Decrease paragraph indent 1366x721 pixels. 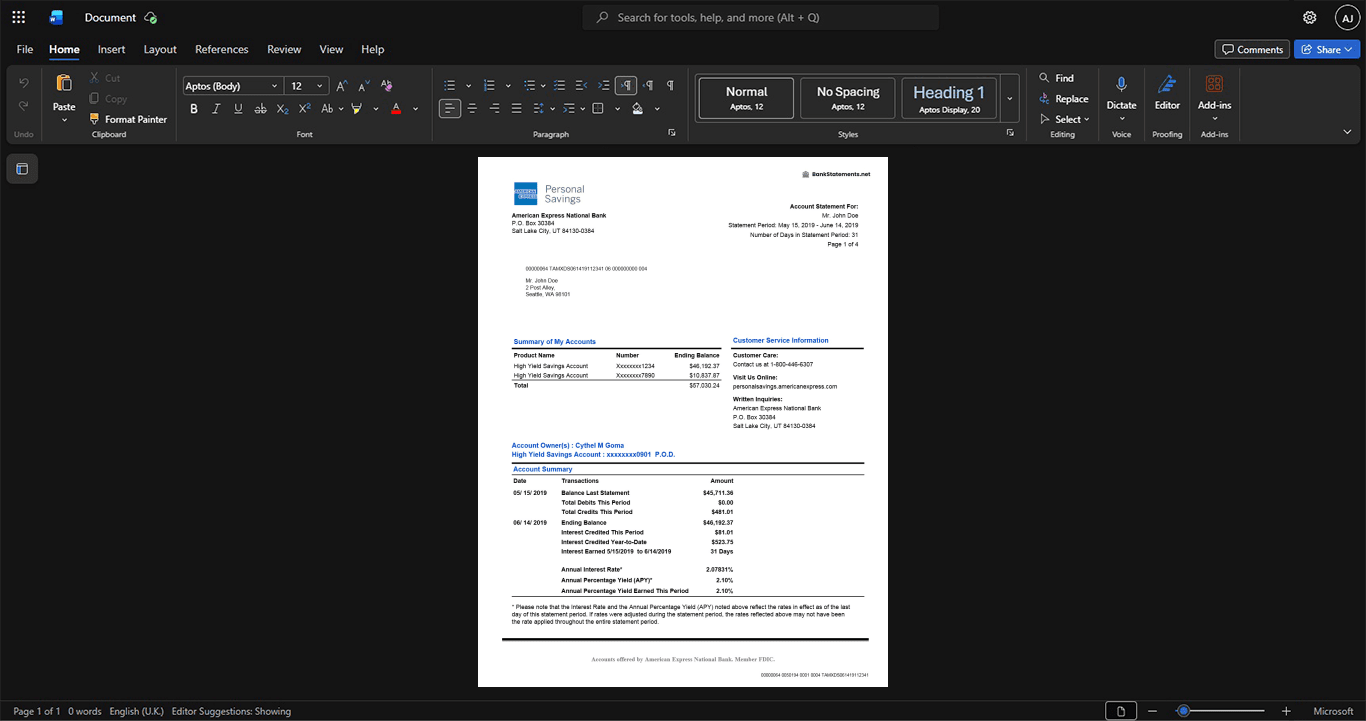click(581, 86)
